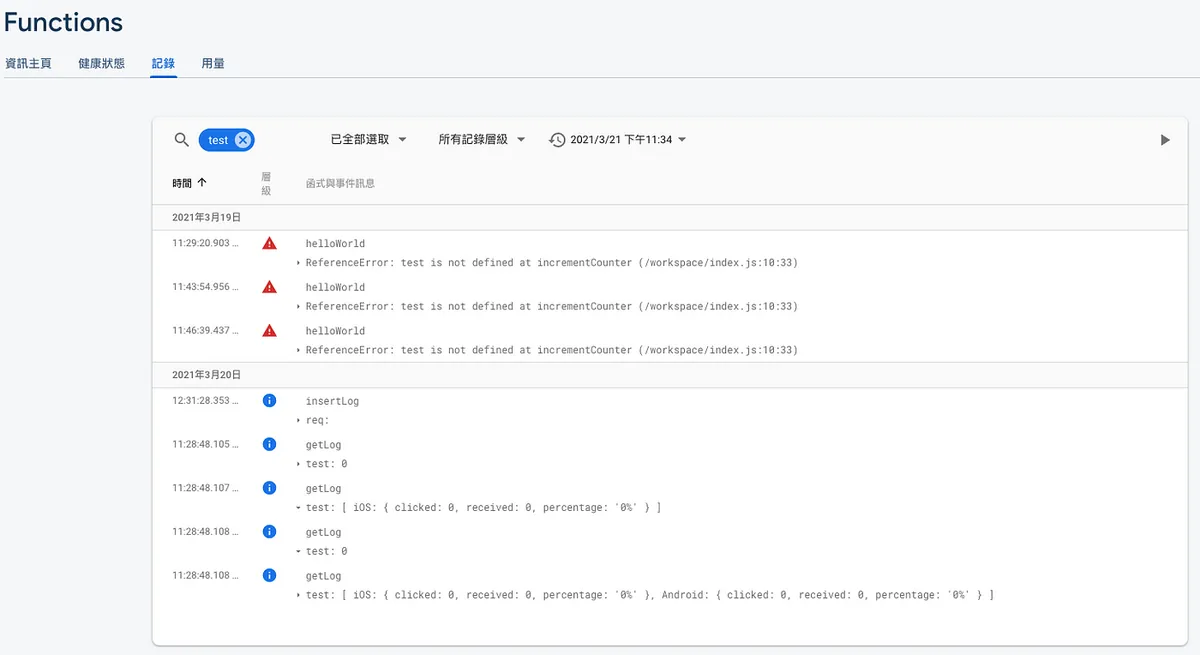Click the error icon on the 11:43:54.956 log
This screenshot has height=655, width=1200.
[x=269, y=287]
